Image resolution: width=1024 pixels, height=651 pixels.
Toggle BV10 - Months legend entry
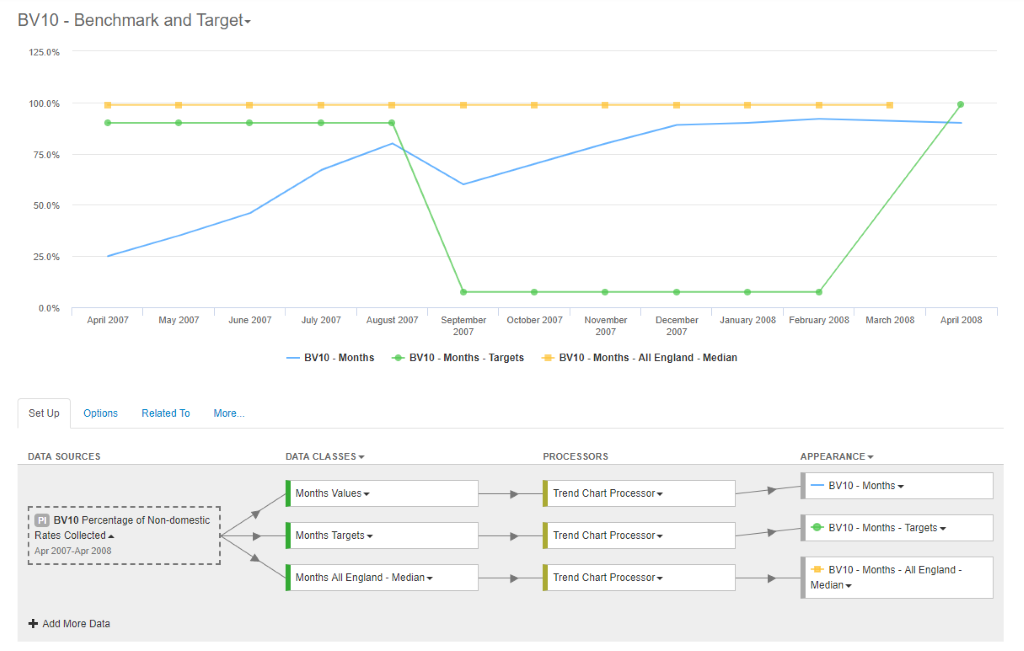coord(330,358)
